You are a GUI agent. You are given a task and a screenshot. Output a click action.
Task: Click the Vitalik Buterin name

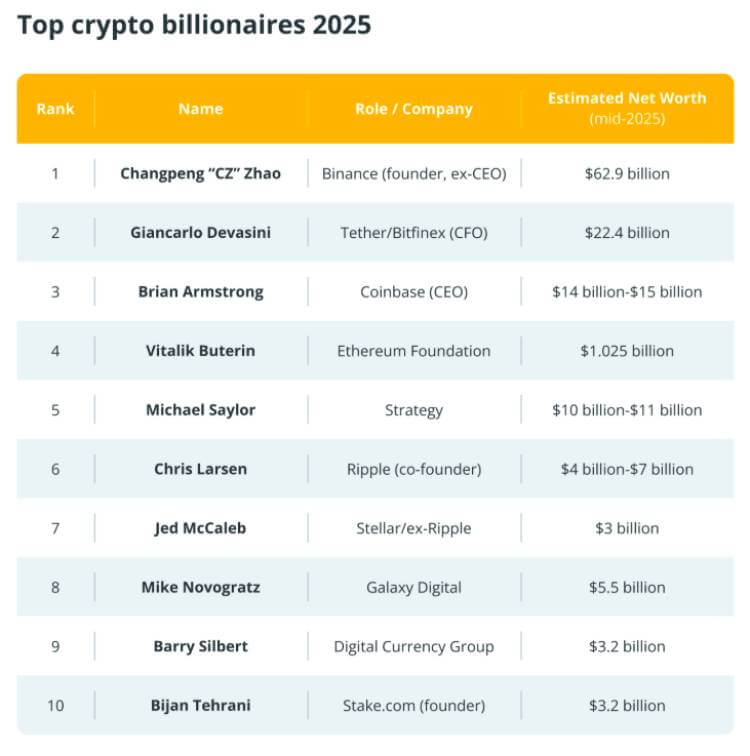(200, 351)
